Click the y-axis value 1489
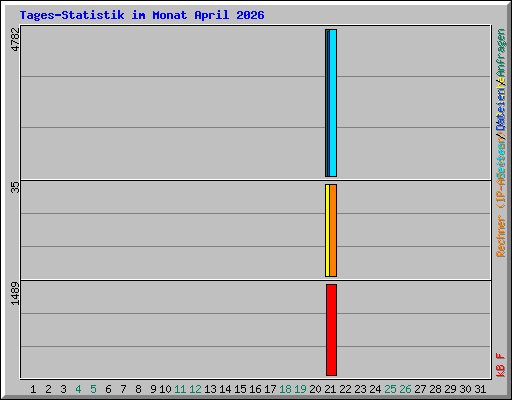Image resolution: width=512 pixels, height=400 pixels. coord(15,293)
